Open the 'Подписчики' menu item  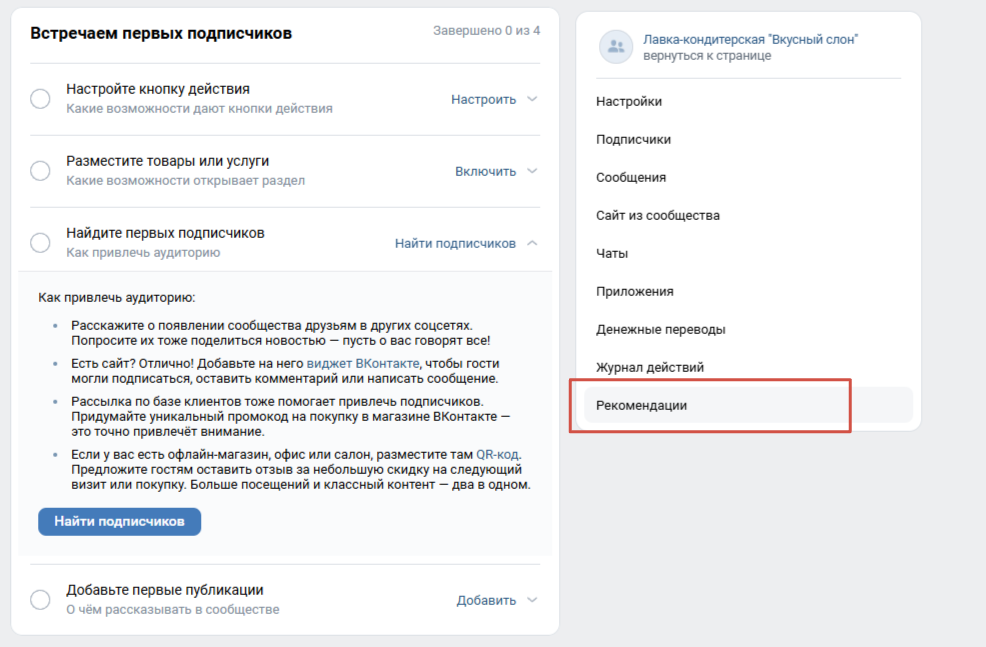(x=633, y=139)
